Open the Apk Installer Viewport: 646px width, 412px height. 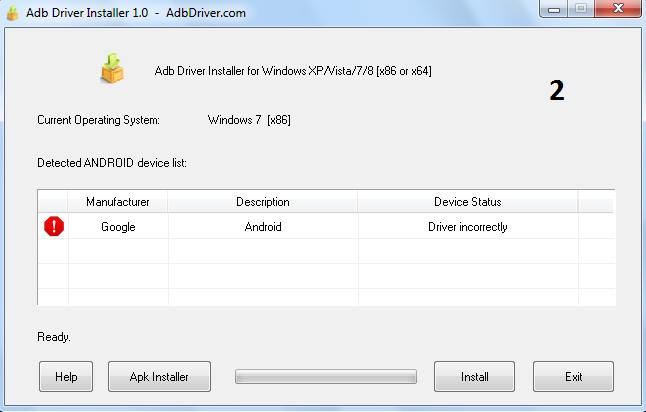pyautogui.click(x=159, y=377)
